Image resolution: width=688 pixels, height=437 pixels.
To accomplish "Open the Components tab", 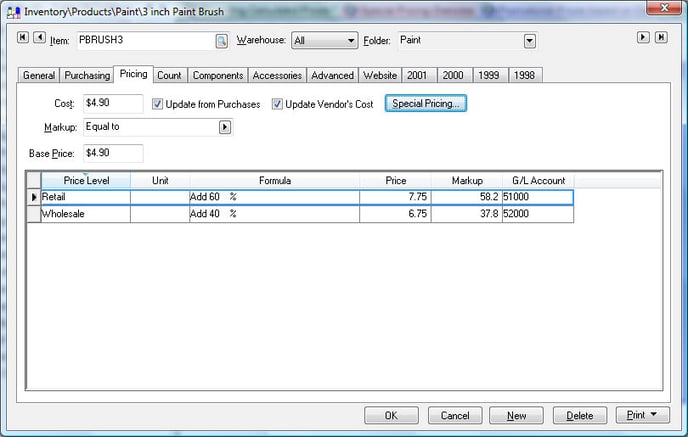I will point(218,75).
